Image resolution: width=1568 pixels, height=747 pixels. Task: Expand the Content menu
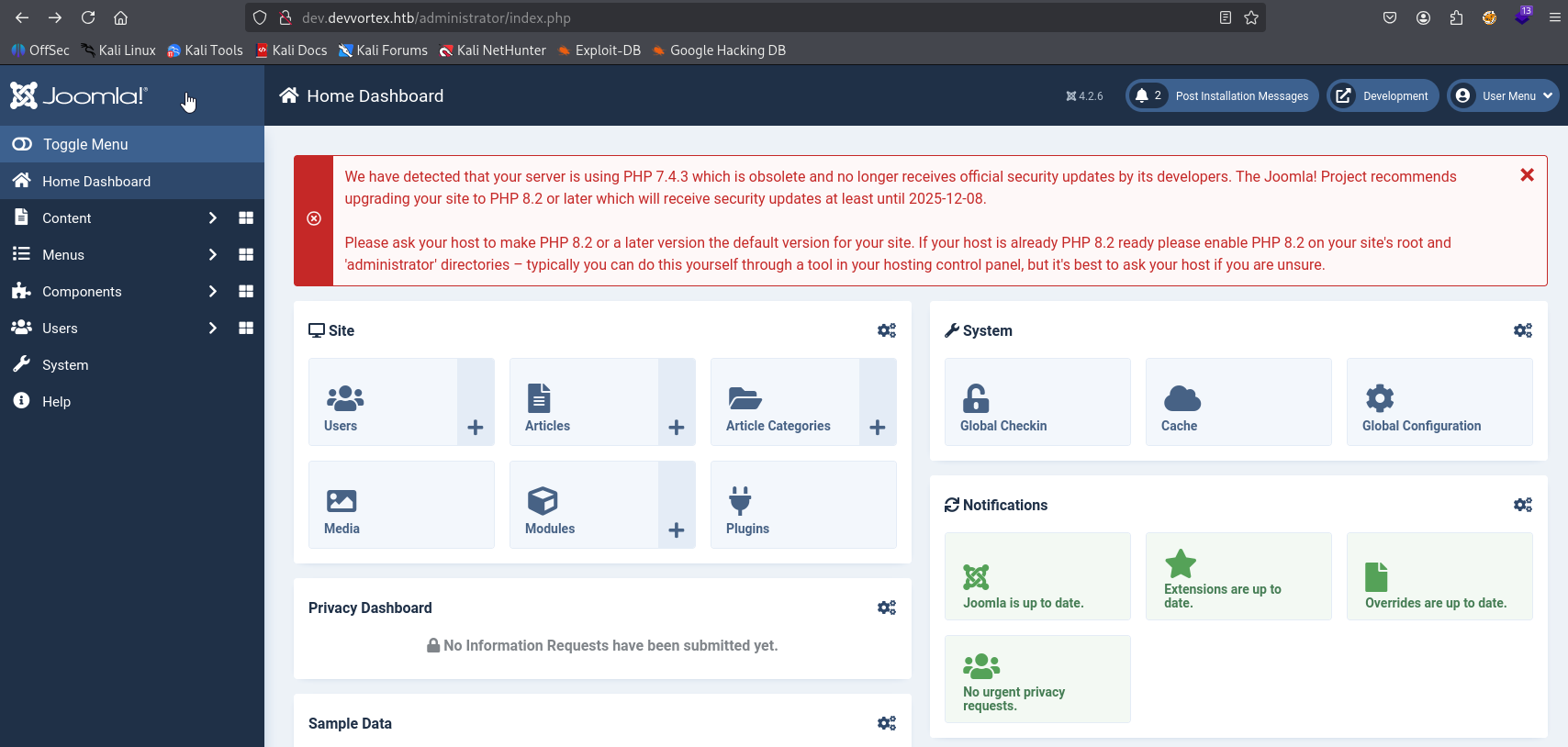pyautogui.click(x=212, y=217)
